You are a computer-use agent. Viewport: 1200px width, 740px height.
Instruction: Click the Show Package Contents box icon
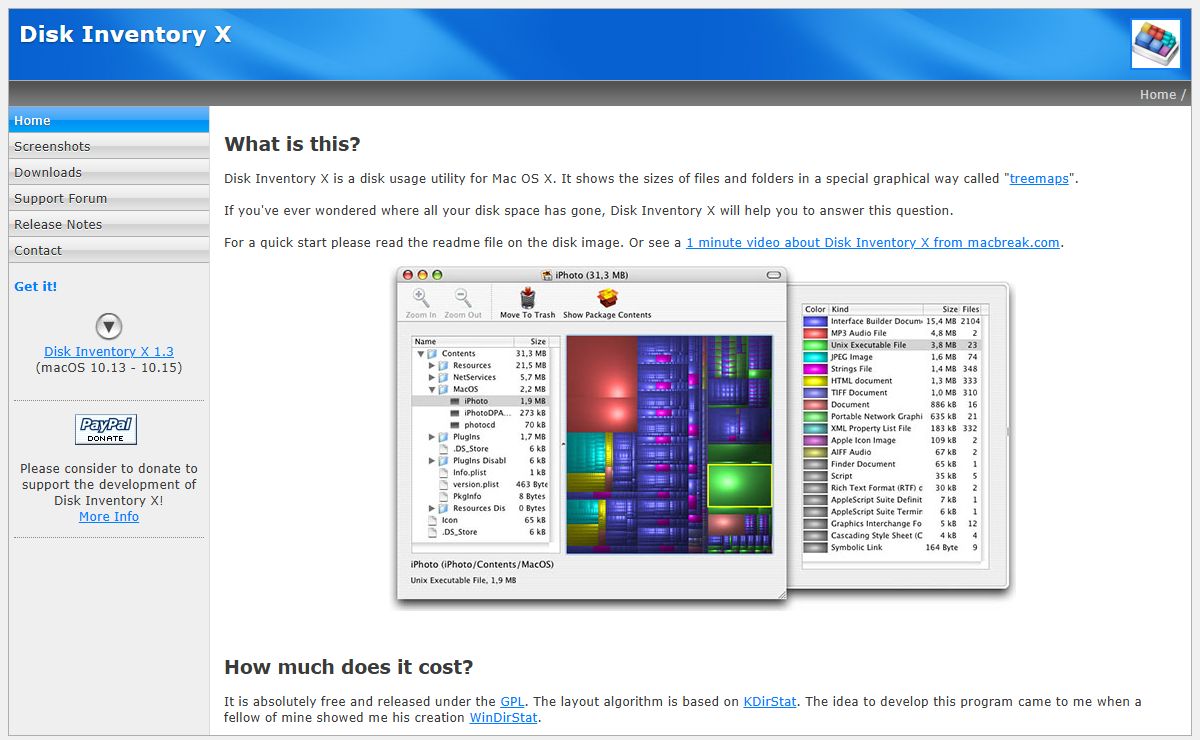607,298
